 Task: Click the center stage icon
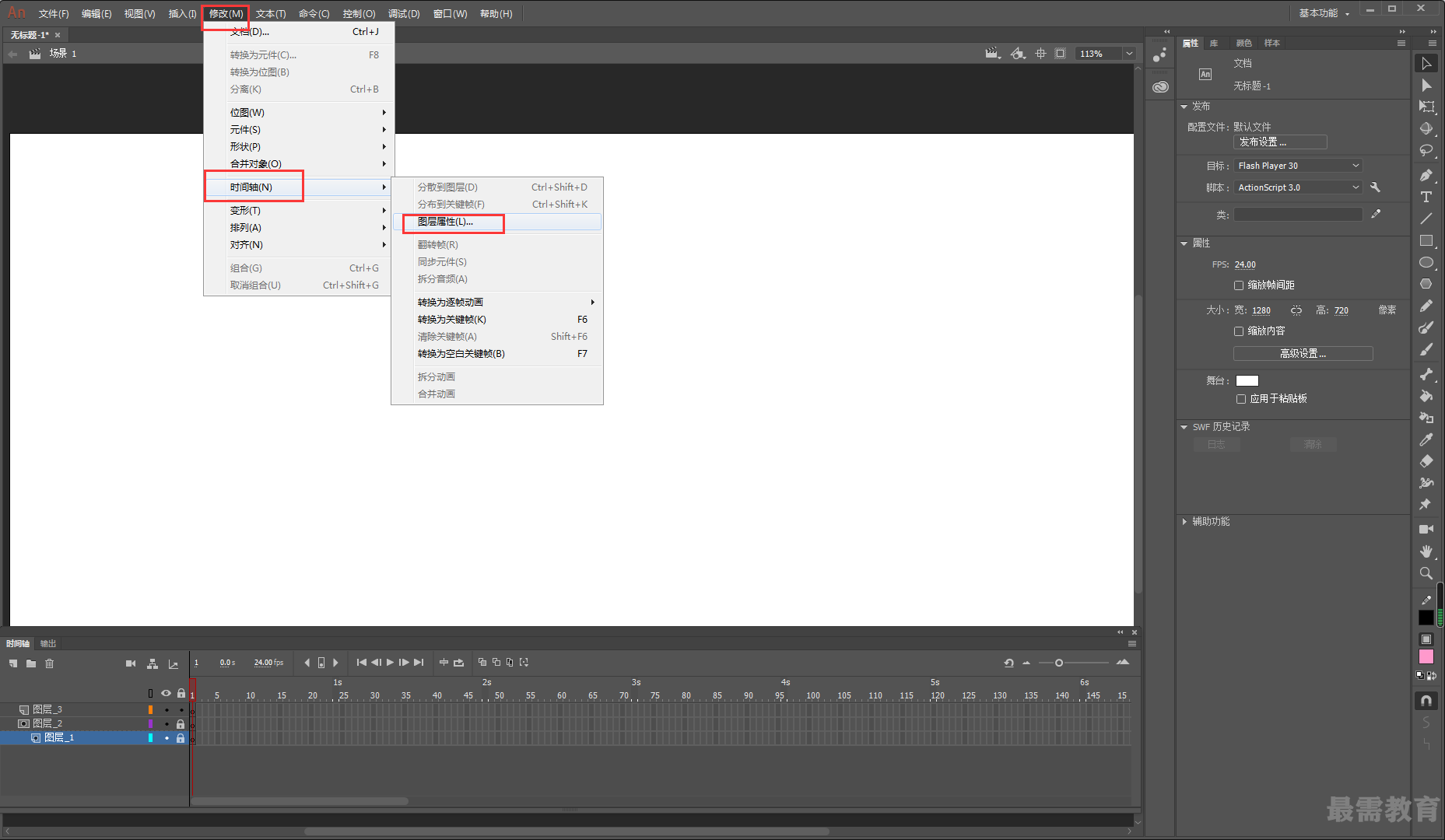click(x=1040, y=54)
